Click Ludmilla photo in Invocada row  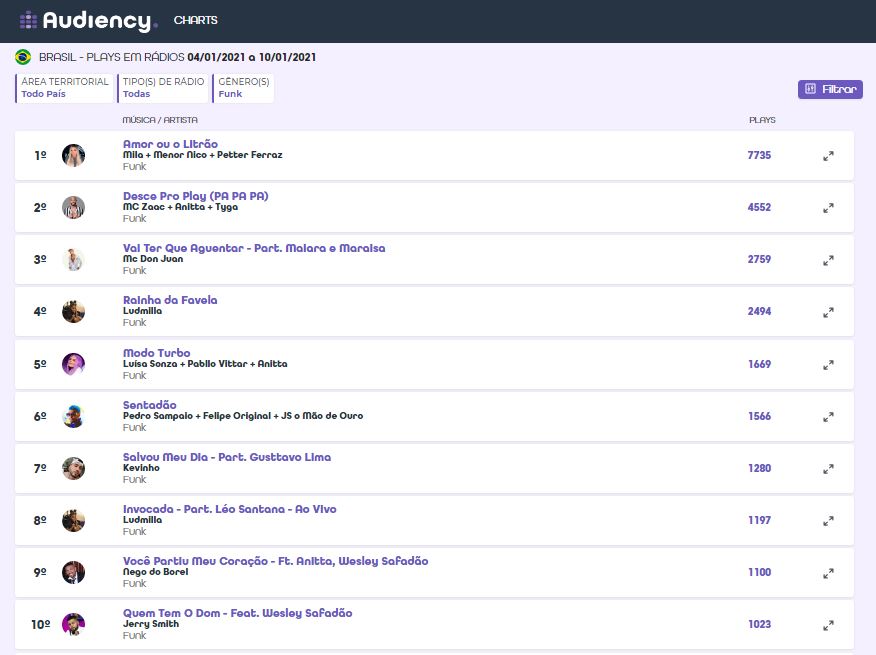pyautogui.click(x=73, y=520)
